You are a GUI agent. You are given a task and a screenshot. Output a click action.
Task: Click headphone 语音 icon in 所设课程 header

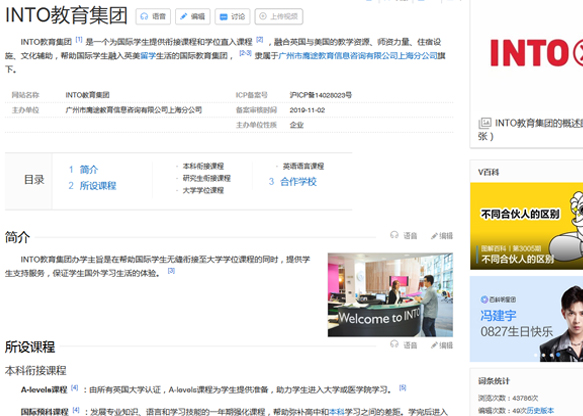(403, 345)
